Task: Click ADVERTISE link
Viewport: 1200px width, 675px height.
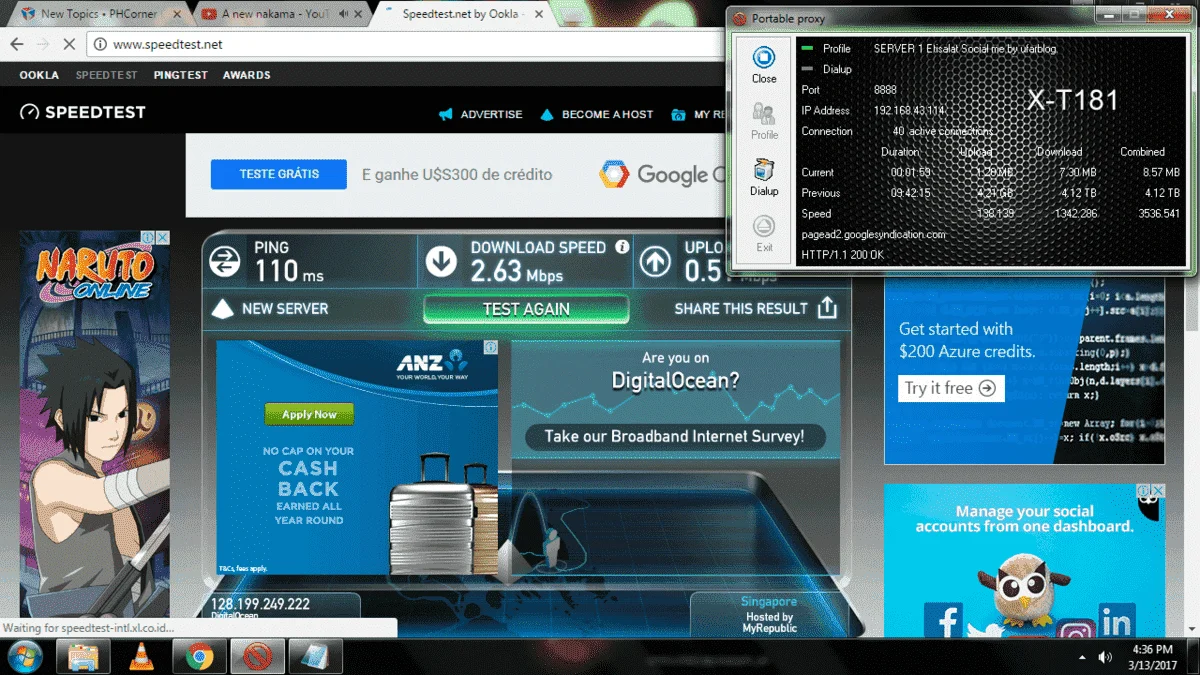Action: pos(491,114)
